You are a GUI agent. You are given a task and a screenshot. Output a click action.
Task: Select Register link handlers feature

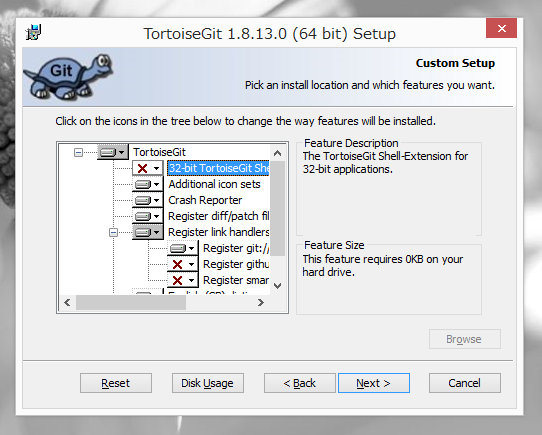tap(218, 232)
